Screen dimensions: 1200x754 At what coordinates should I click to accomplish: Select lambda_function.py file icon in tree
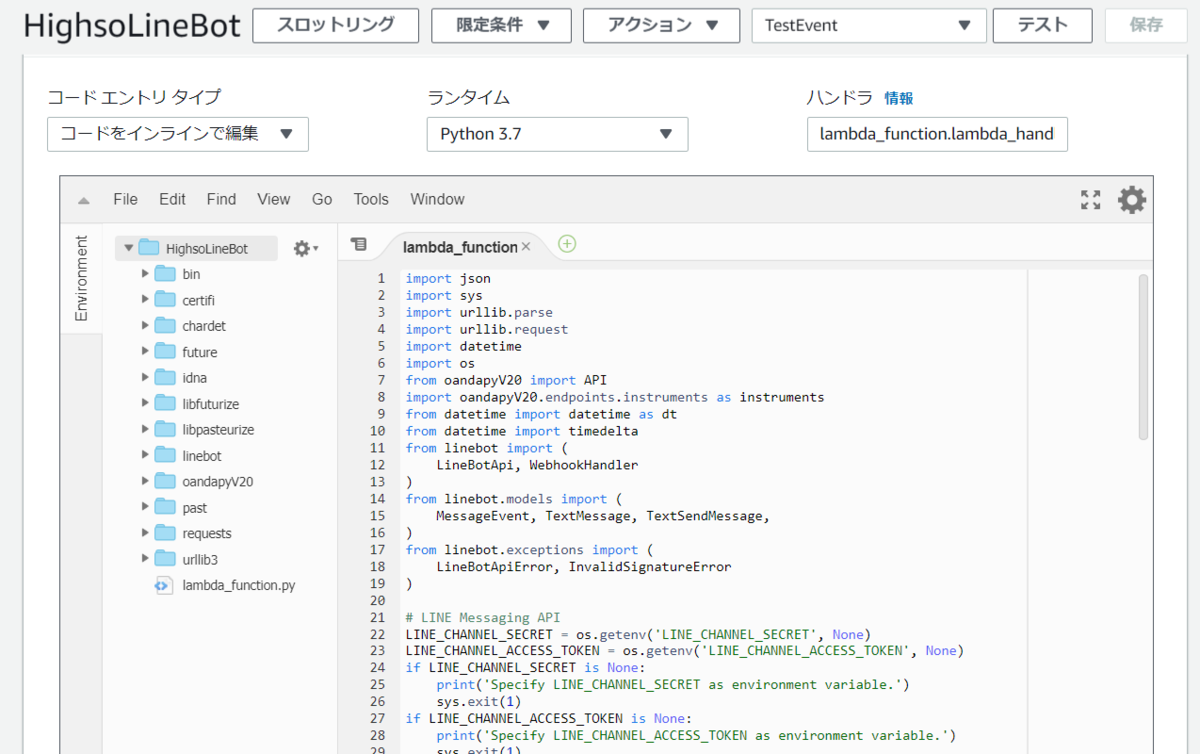point(163,586)
